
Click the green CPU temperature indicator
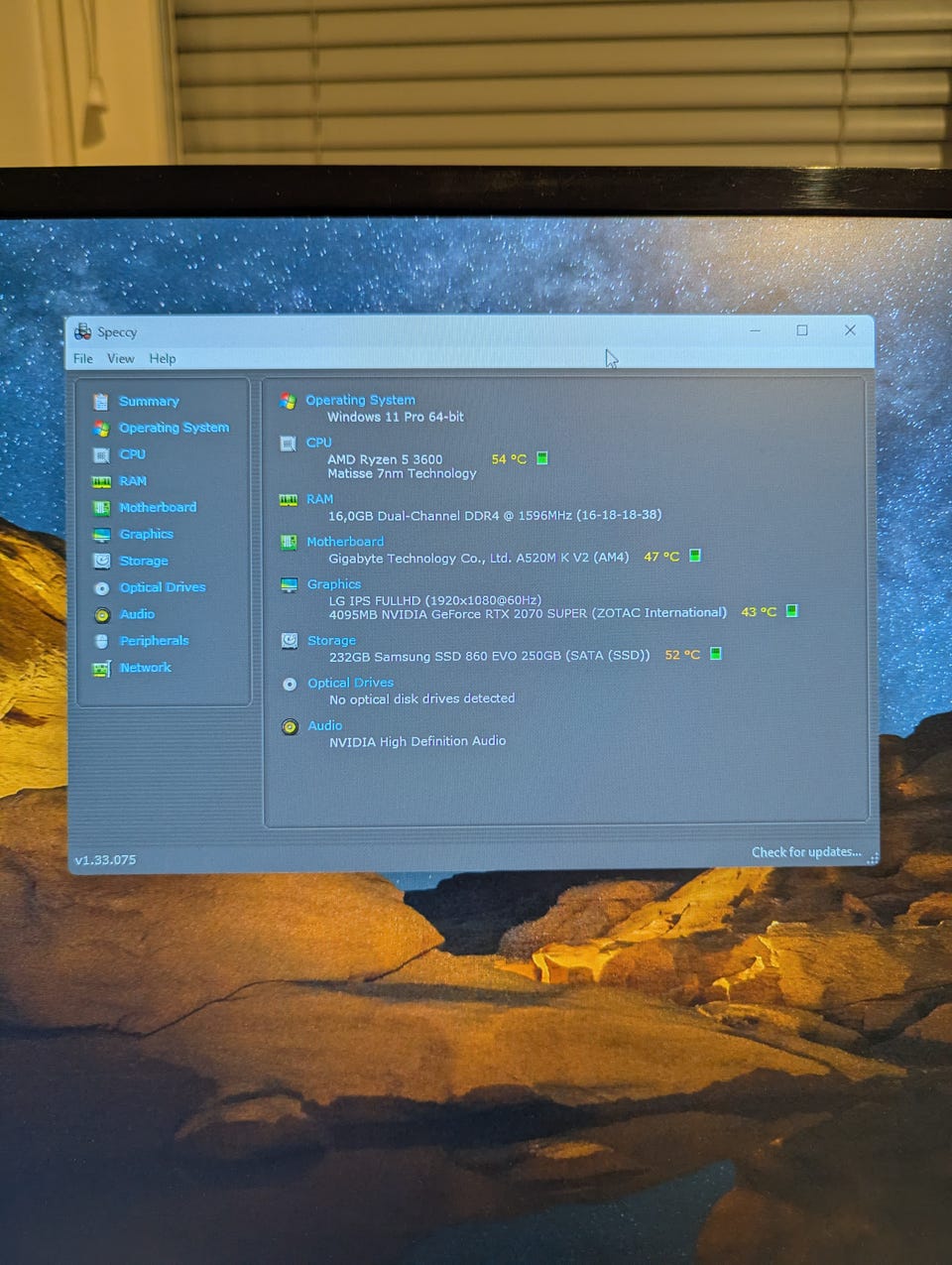(x=542, y=458)
